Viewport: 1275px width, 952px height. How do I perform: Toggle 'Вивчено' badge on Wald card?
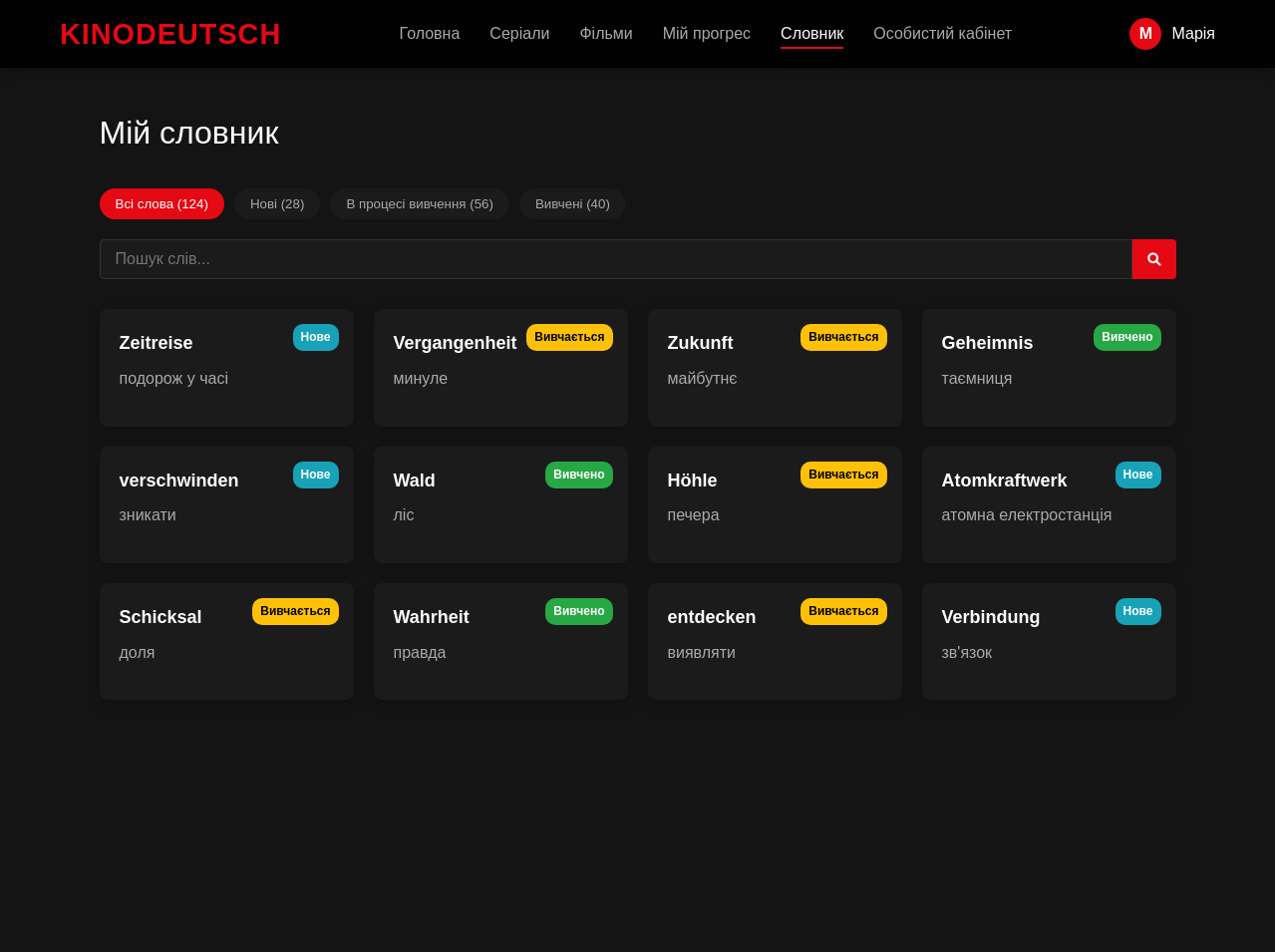578,475
